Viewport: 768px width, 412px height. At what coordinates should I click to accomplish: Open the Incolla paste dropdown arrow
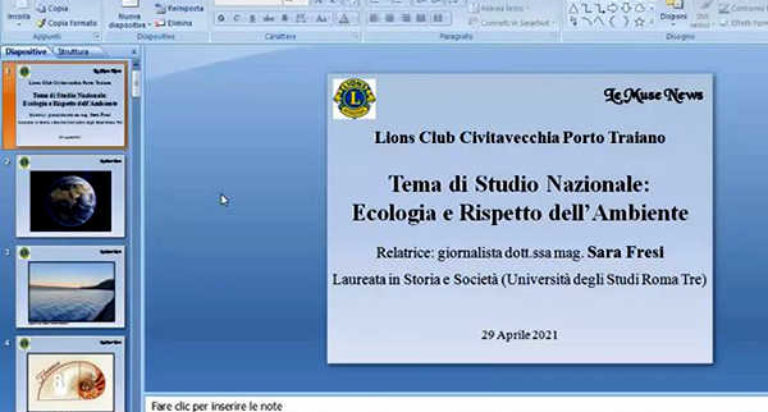pyautogui.click(x=19, y=24)
